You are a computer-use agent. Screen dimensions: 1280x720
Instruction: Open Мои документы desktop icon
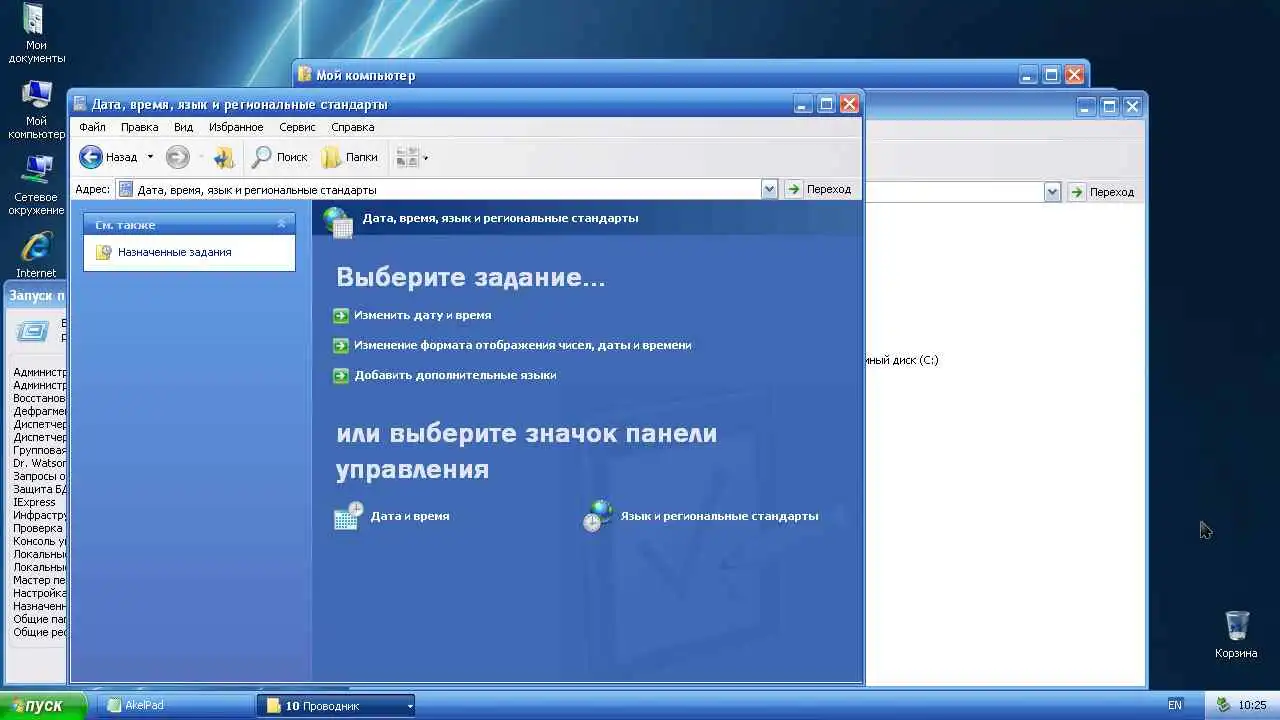(x=35, y=33)
